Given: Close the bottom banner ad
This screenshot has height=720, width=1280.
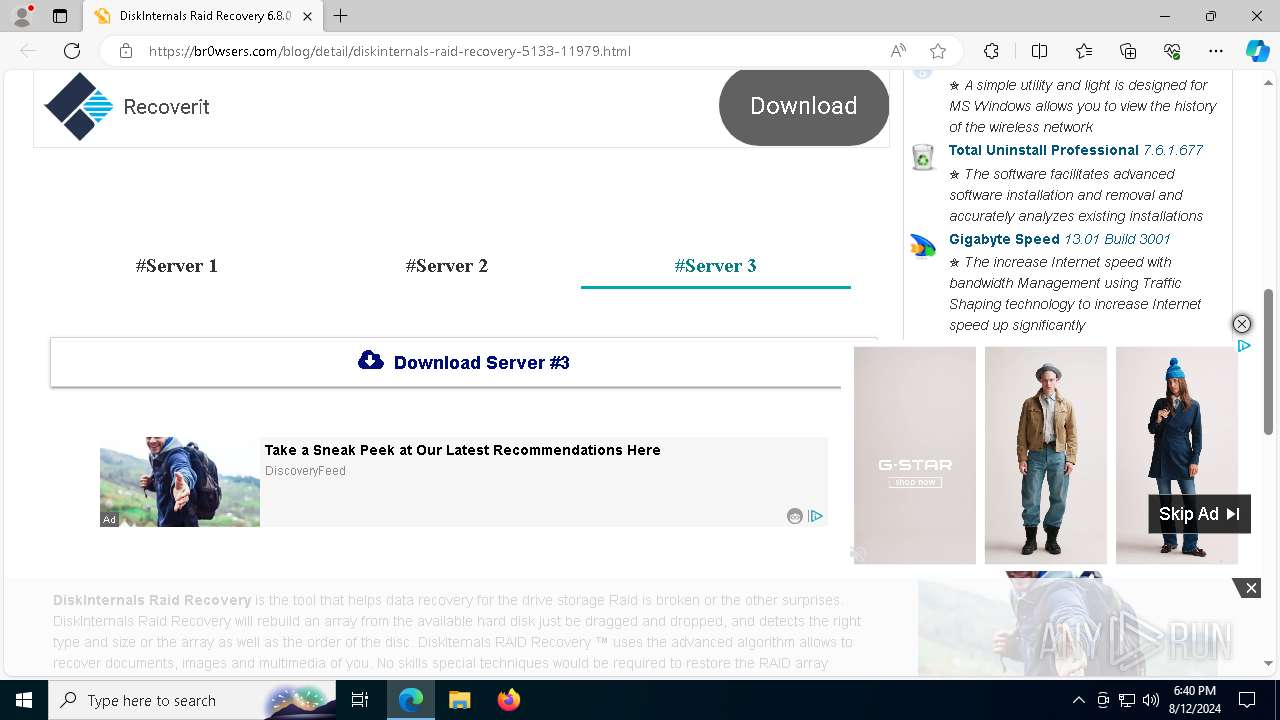Looking at the screenshot, I should tap(1250, 588).
